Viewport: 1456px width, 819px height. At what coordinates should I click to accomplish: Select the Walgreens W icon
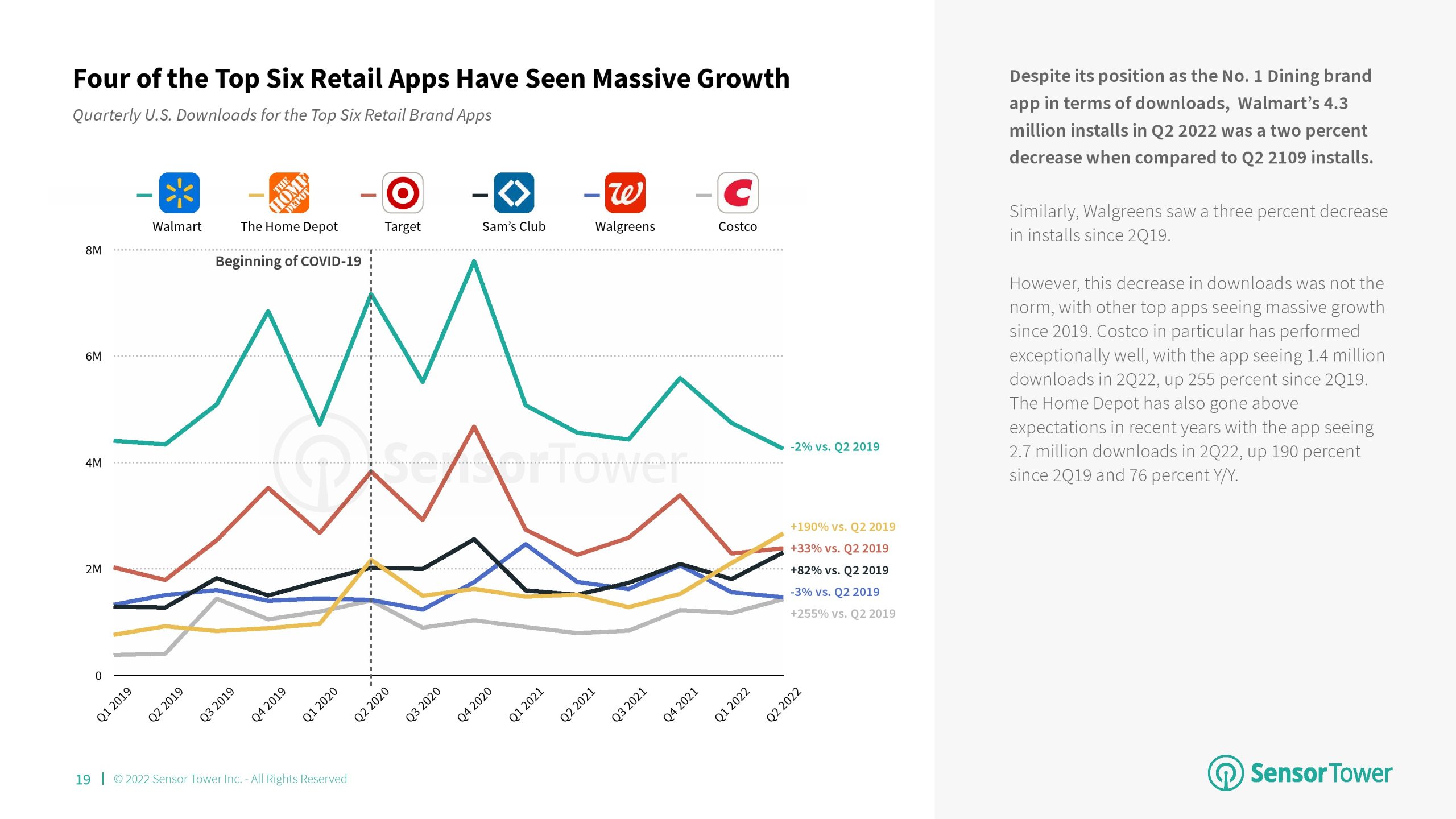(x=625, y=193)
